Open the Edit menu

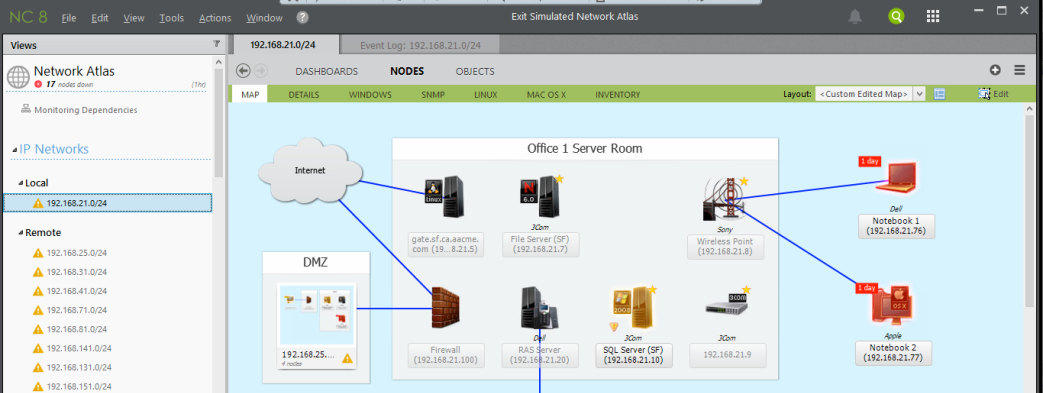(x=100, y=18)
